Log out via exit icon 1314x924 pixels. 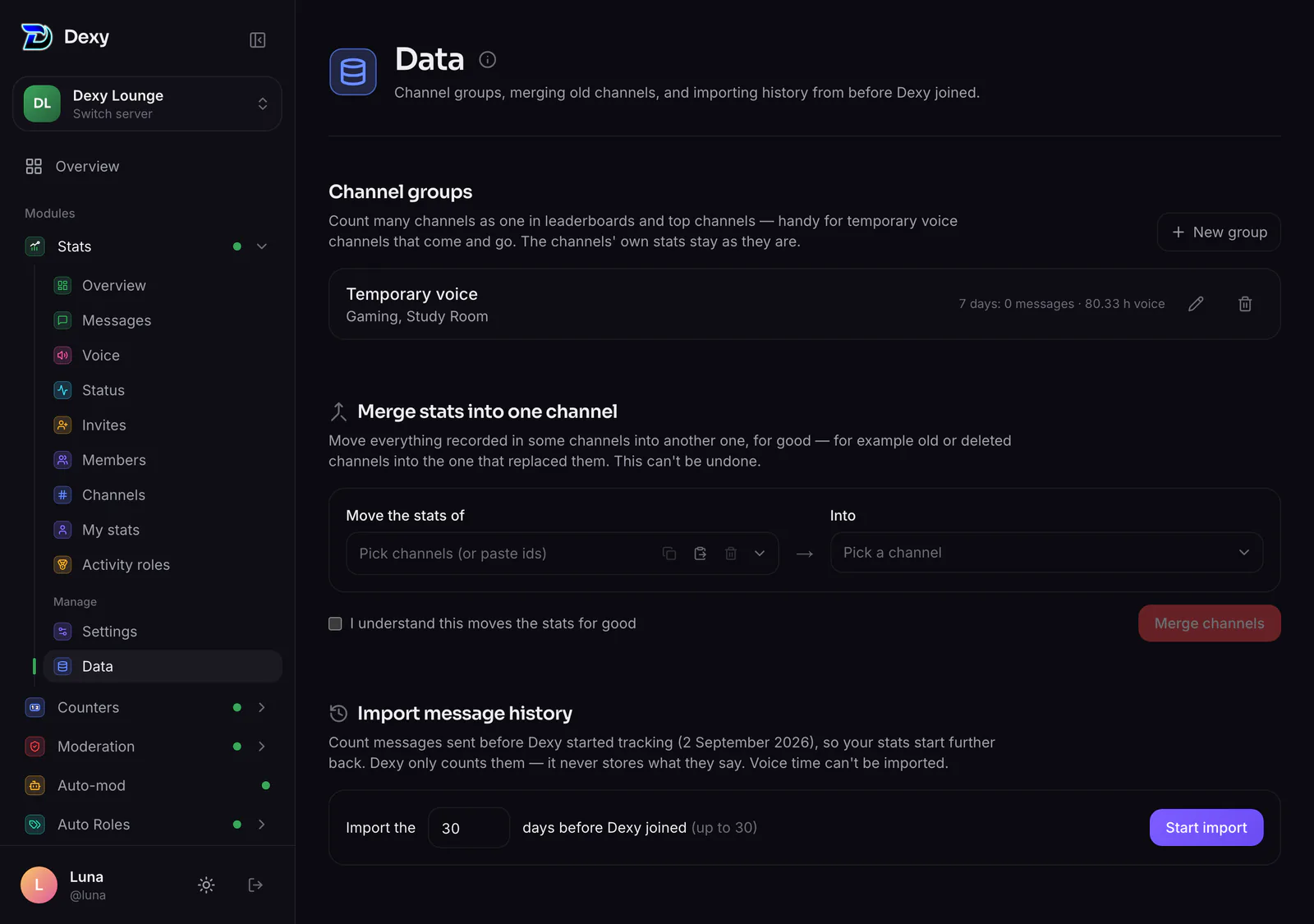click(x=255, y=885)
